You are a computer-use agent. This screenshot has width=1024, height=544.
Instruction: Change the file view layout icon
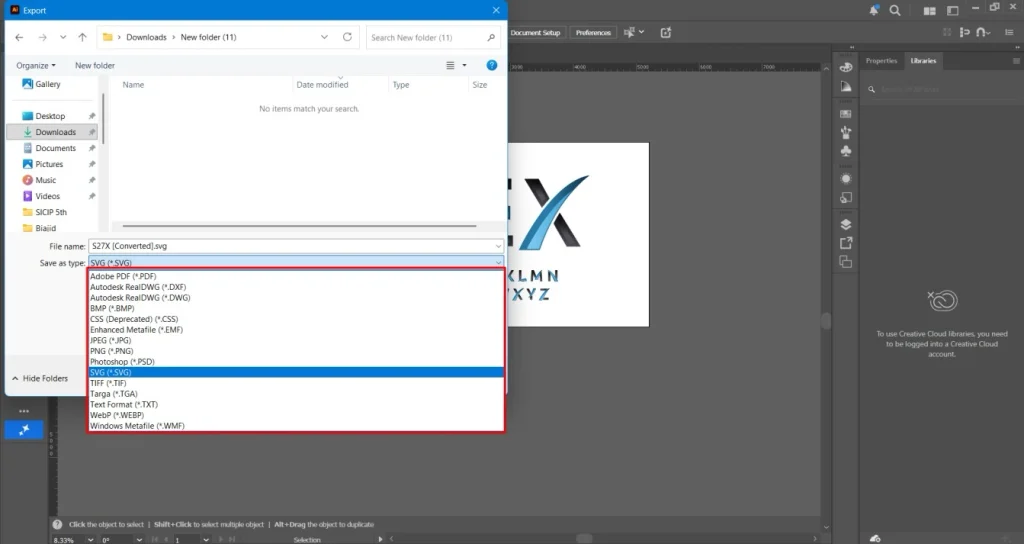click(x=450, y=65)
